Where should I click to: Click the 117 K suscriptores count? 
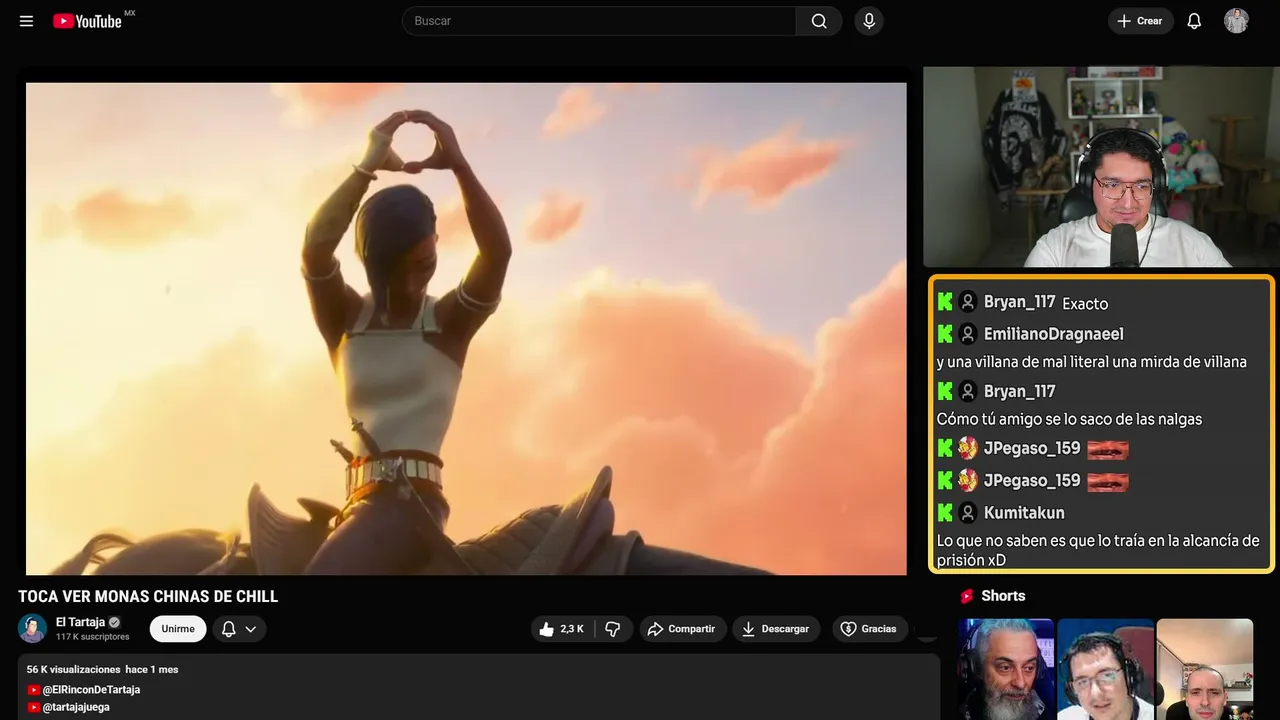pos(93,637)
